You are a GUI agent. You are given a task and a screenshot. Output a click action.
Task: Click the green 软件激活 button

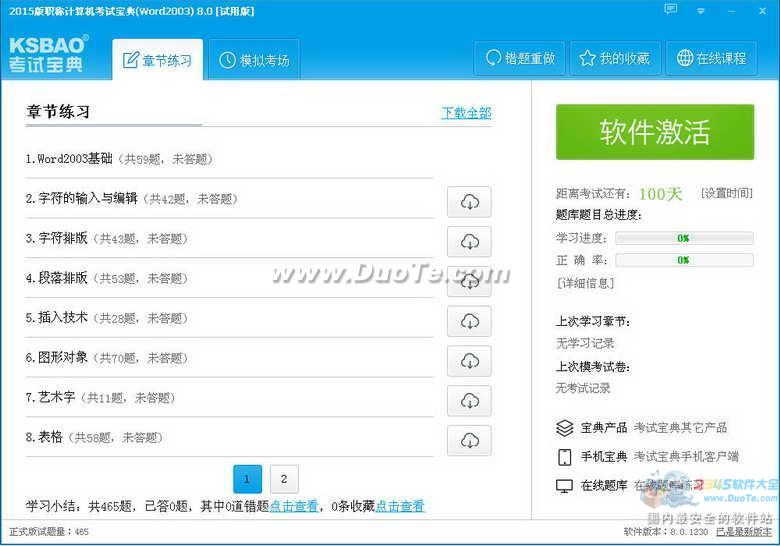[655, 132]
